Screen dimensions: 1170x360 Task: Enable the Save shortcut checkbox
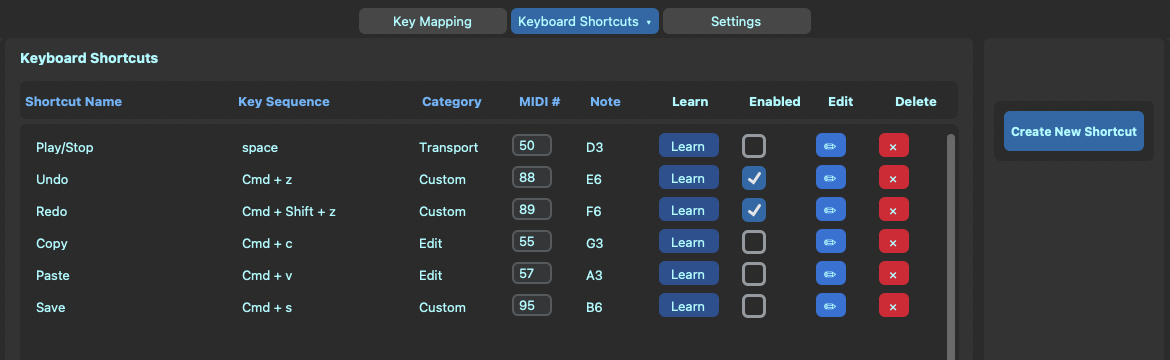(754, 306)
